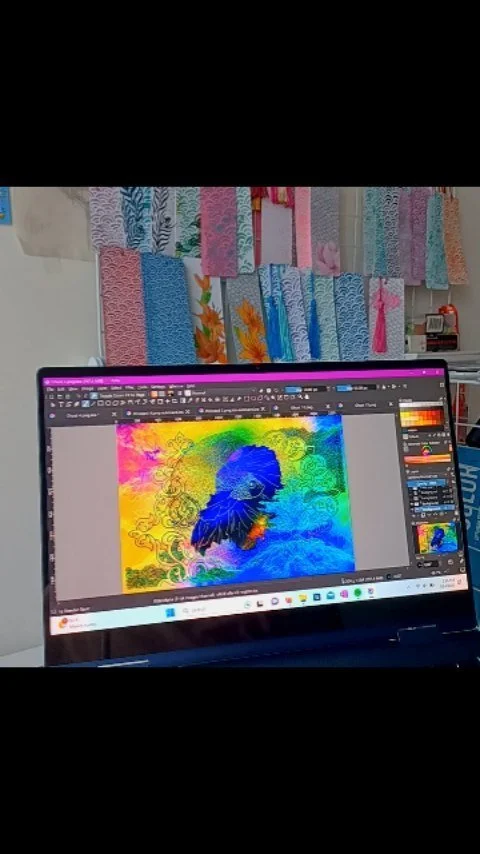Open the Windows Start menu
This screenshot has width=480, height=854.
(169, 612)
